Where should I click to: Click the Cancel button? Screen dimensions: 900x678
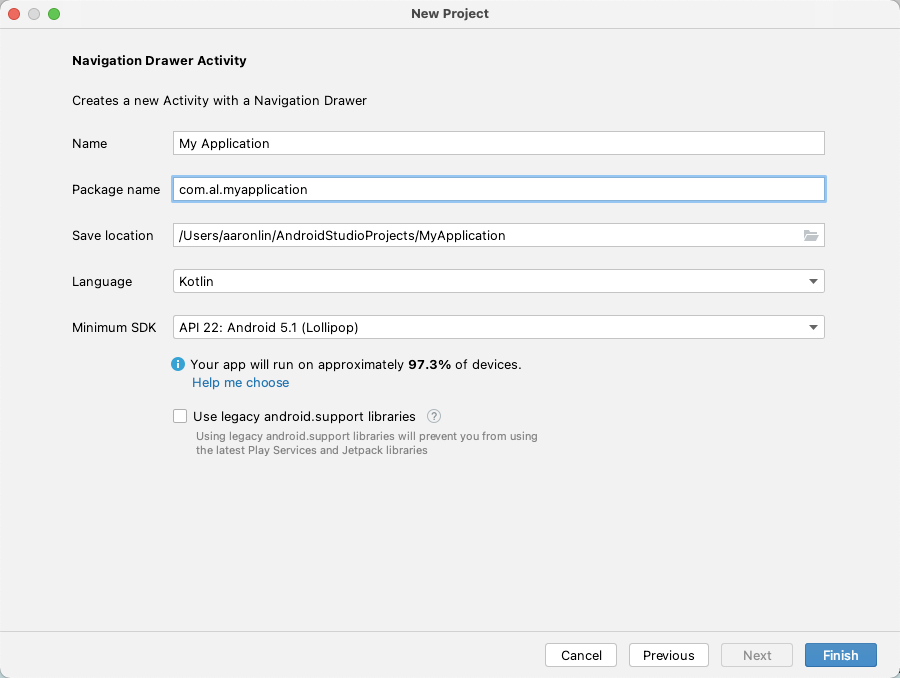click(581, 655)
